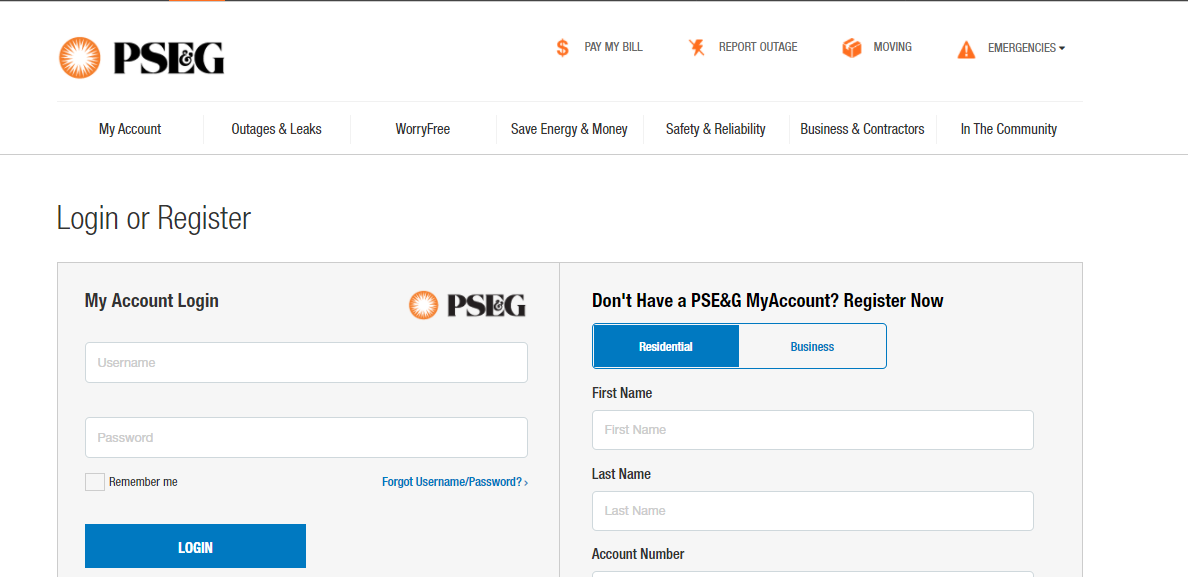This screenshot has width=1188, height=577.
Task: Click the First Name input field
Action: (812, 429)
